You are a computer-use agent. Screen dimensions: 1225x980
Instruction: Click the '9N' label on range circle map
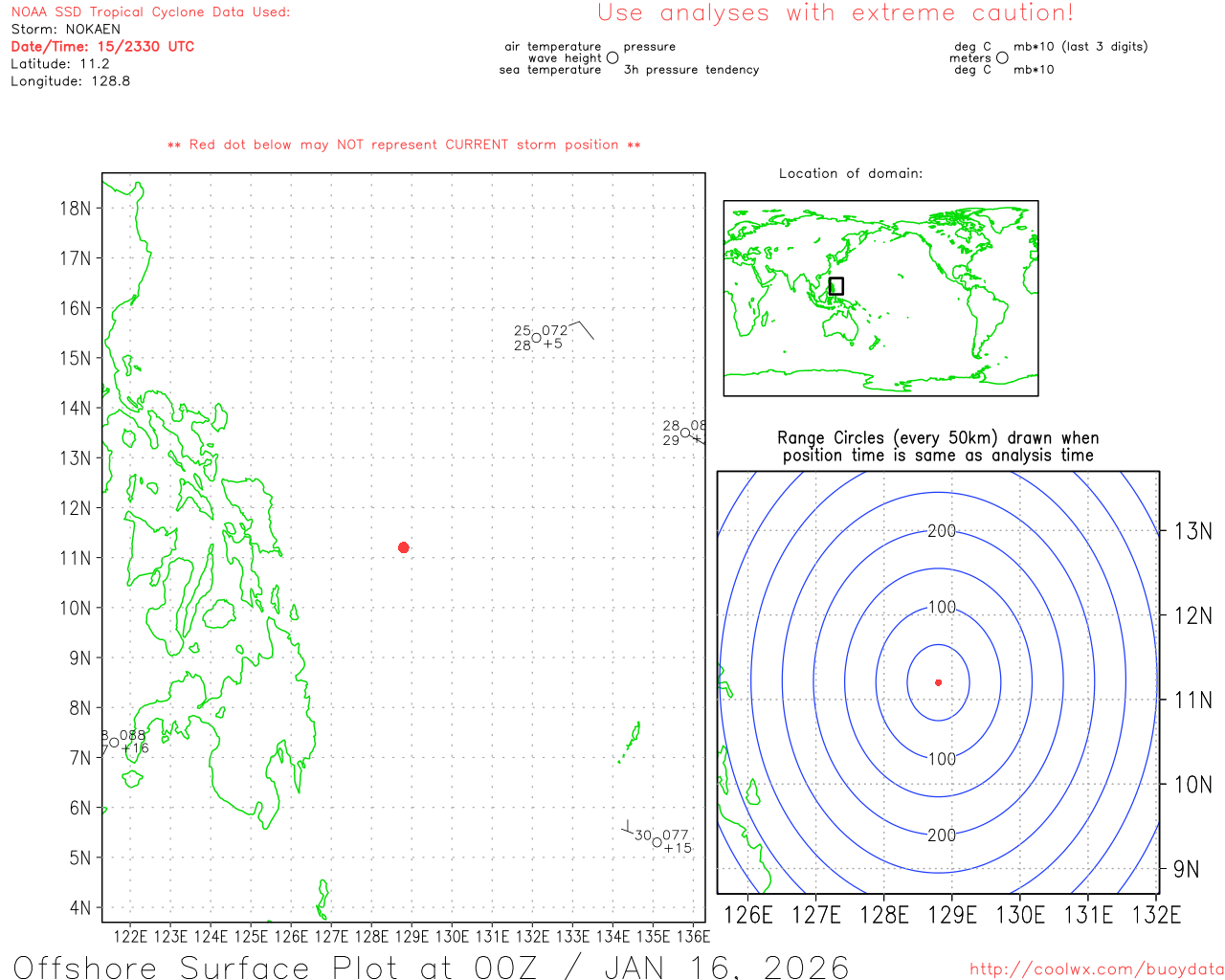[x=1187, y=869]
